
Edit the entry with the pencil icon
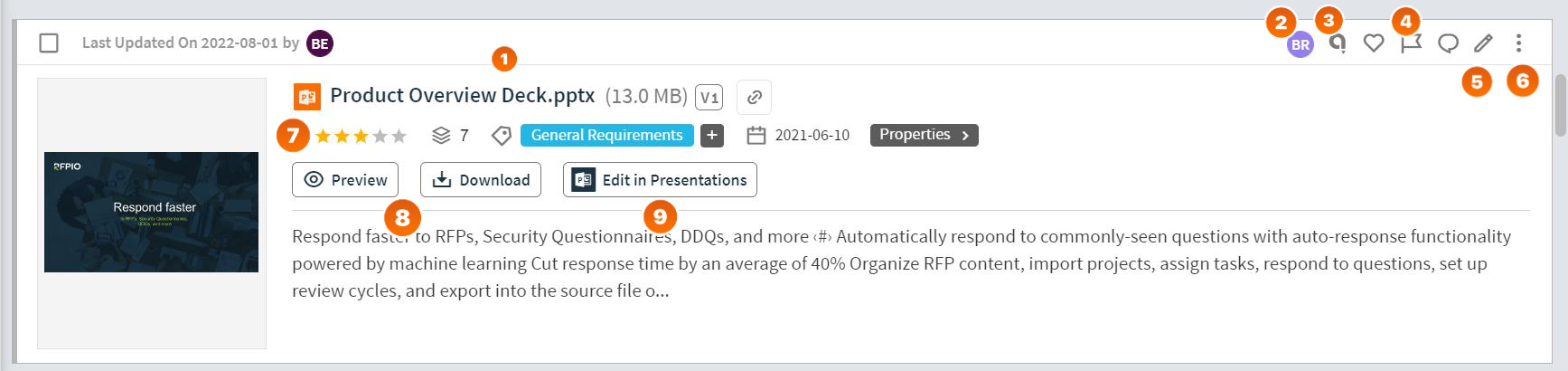(x=1483, y=43)
